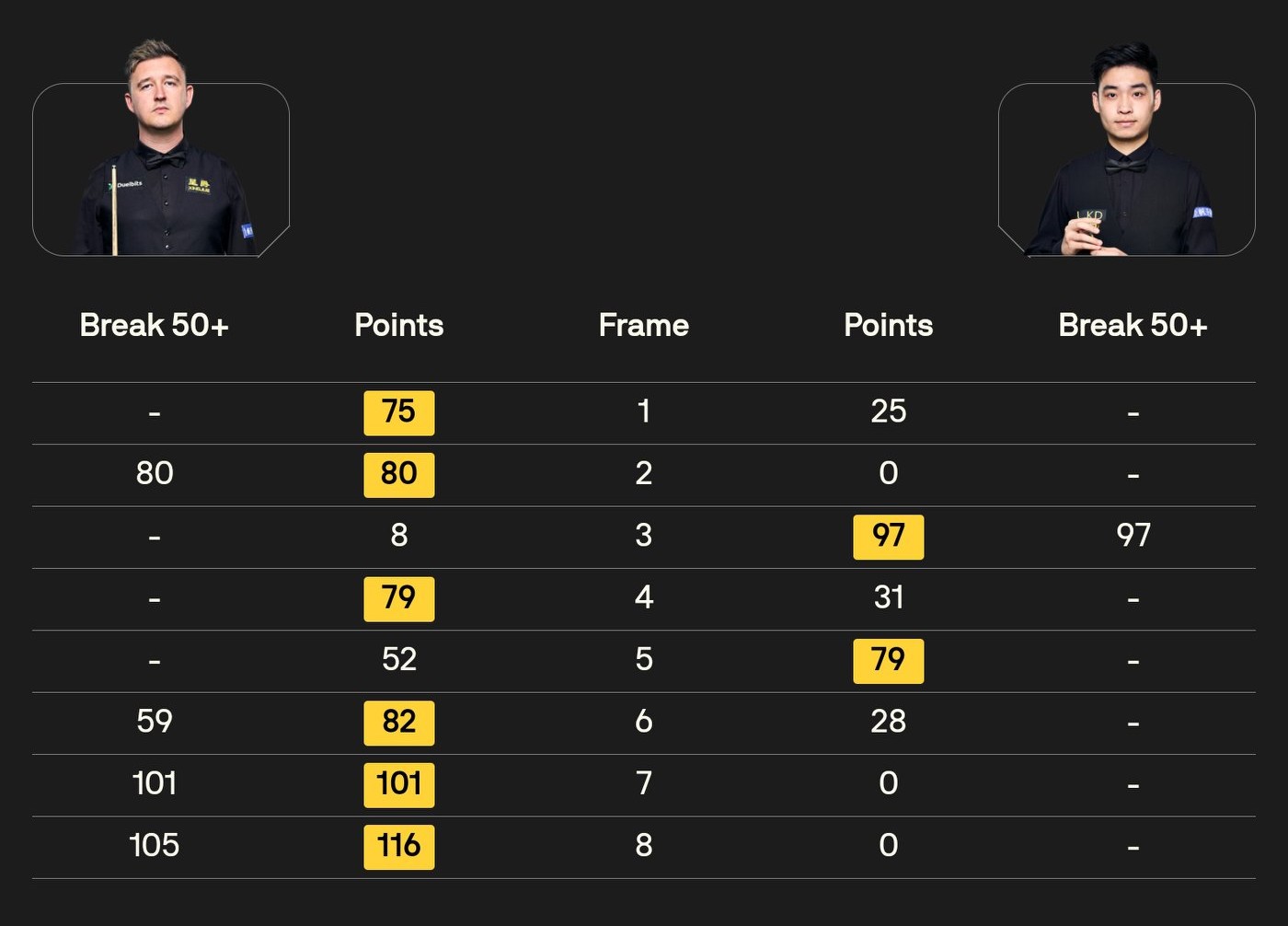Click the right Break 50+ column header
Screen dimensions: 1288x926
[1133, 325]
